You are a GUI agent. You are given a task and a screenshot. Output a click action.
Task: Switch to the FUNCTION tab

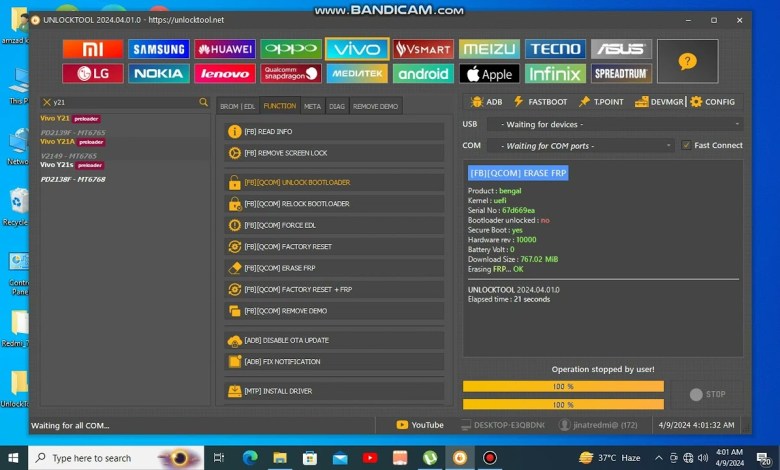click(x=280, y=105)
